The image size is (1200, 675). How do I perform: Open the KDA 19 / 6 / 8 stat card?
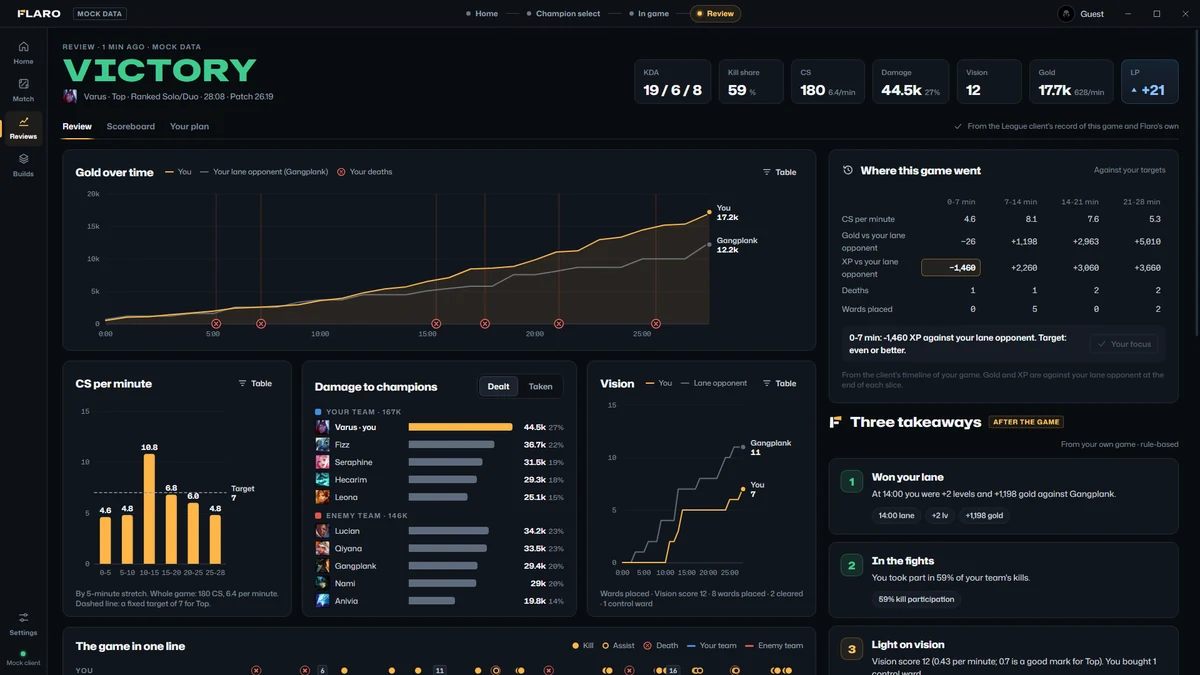point(672,82)
